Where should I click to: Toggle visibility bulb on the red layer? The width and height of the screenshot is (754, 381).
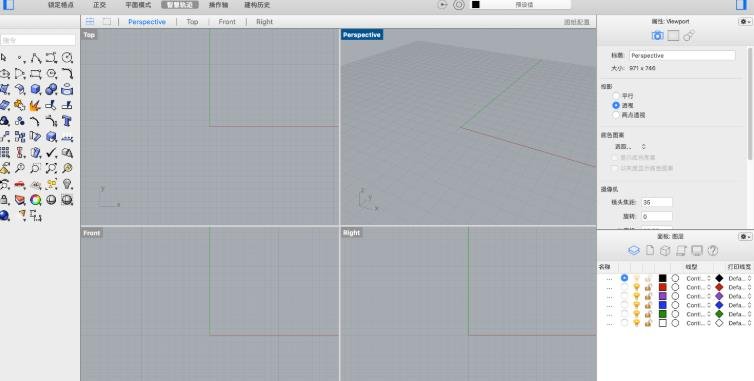pos(637,287)
